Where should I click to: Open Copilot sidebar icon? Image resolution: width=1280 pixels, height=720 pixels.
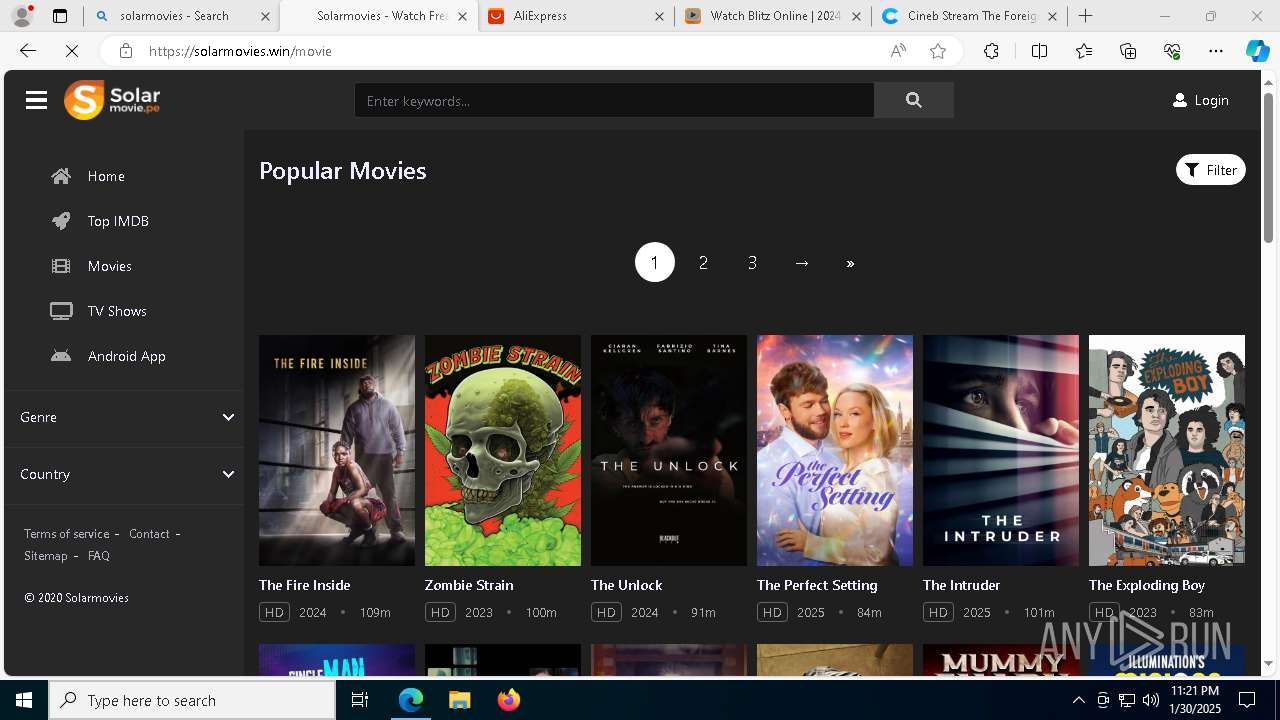coord(1257,51)
